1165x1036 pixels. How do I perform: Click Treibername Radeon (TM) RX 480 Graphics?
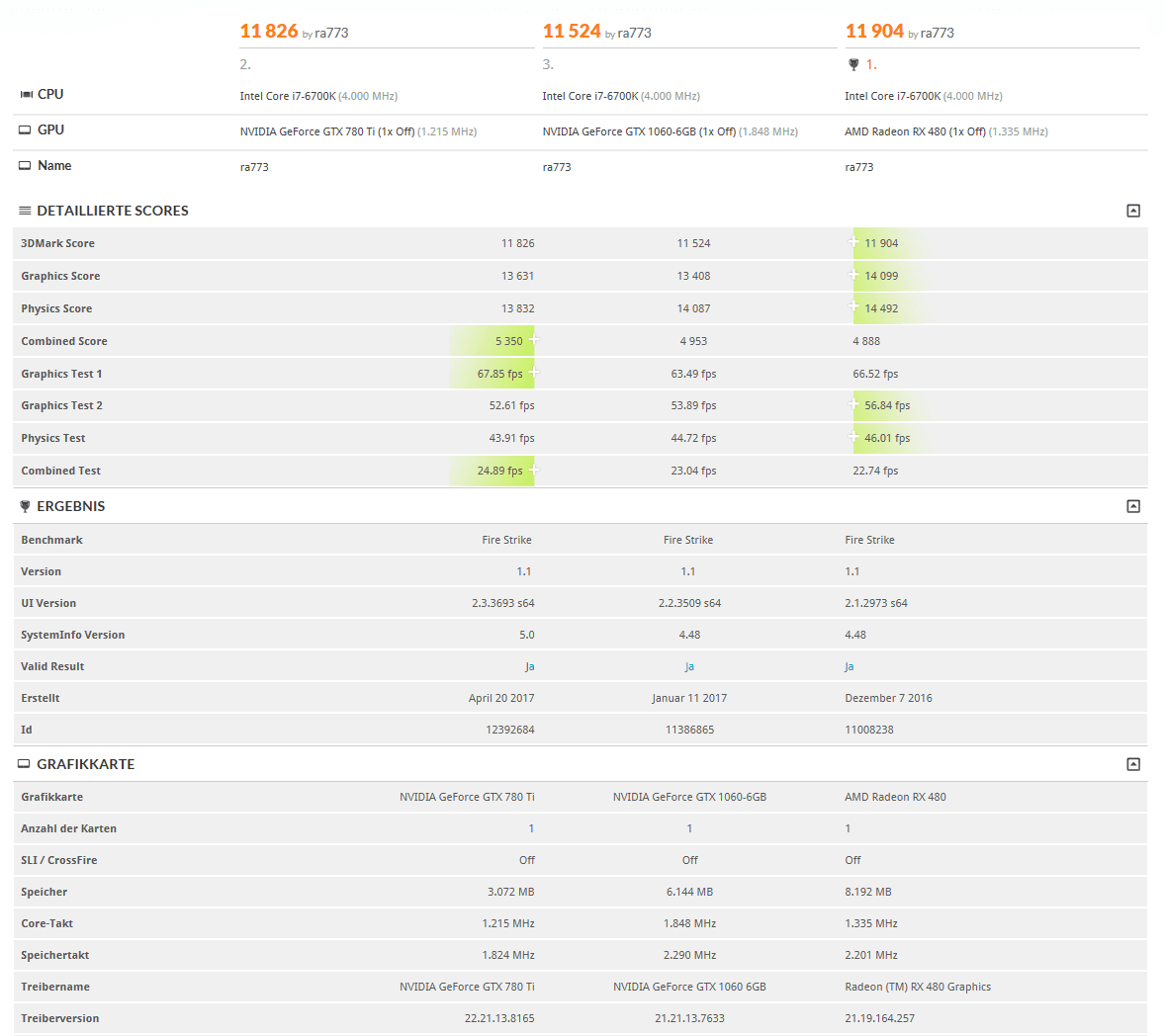[918, 987]
